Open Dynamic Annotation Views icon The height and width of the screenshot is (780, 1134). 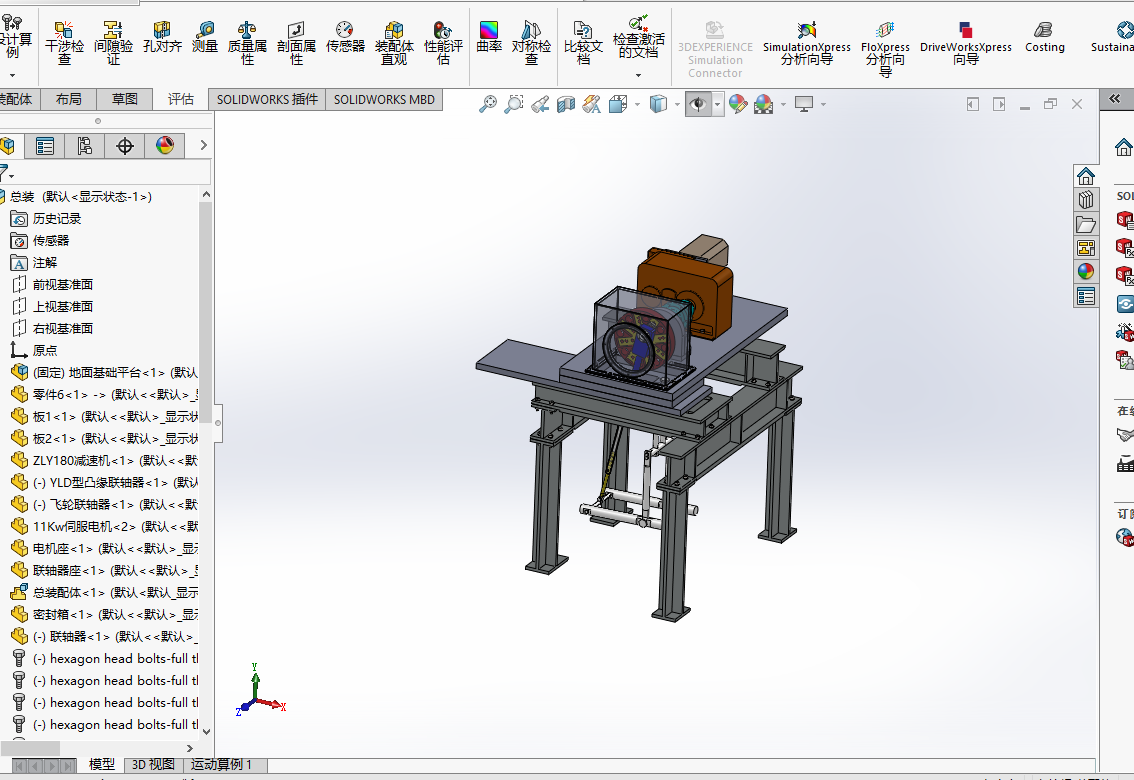[592, 105]
